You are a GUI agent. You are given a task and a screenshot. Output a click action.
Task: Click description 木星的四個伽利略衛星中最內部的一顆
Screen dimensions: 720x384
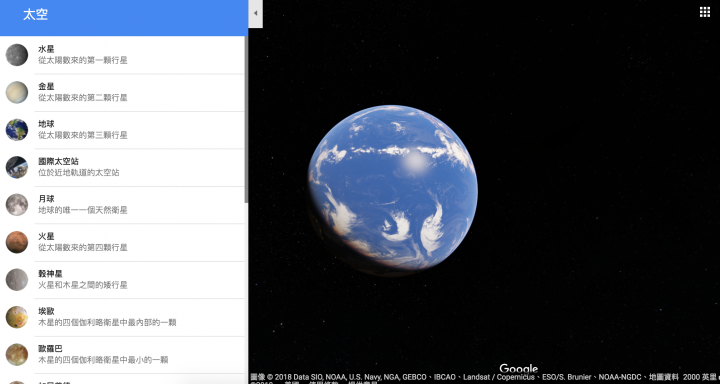107,322
